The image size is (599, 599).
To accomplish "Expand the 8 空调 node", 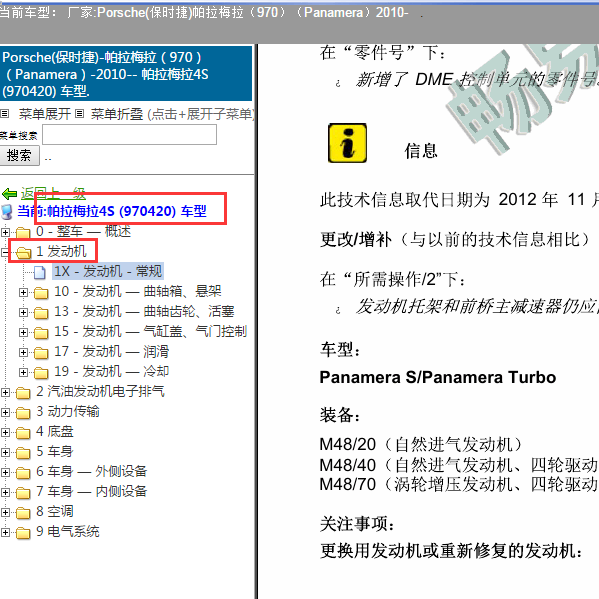I will pyautogui.click(x=5, y=512).
